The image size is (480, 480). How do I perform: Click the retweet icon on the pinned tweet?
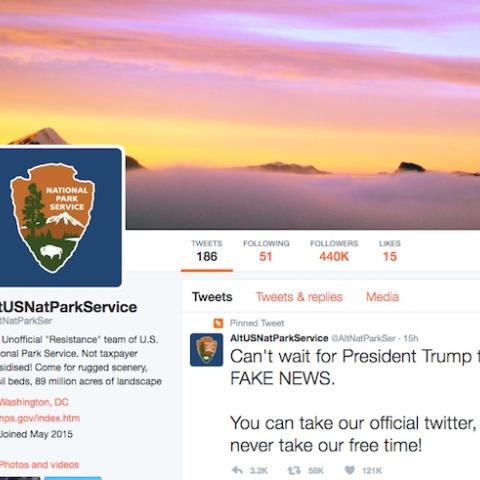(294, 470)
